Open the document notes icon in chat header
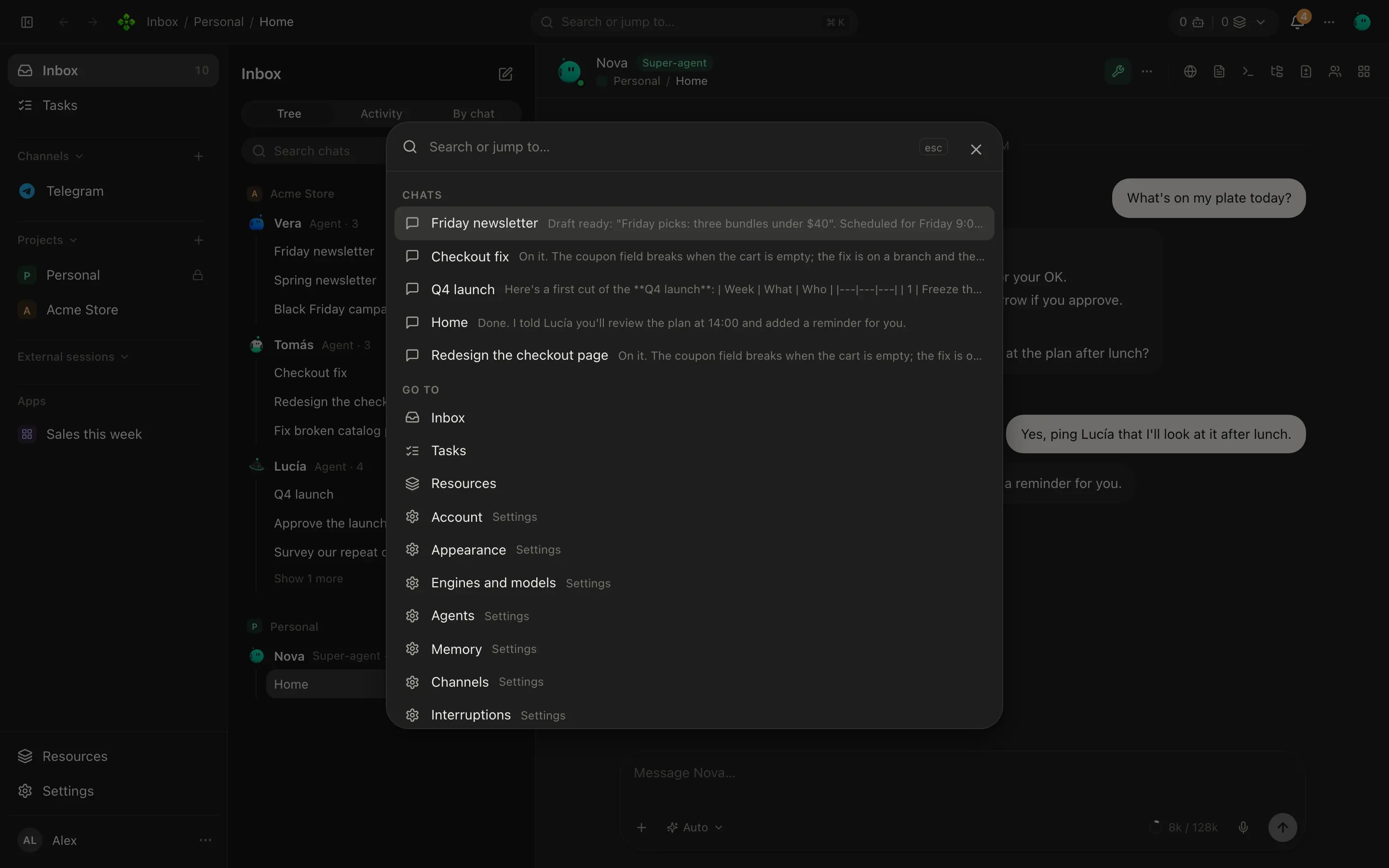The width and height of the screenshot is (1389, 868). (x=1219, y=71)
